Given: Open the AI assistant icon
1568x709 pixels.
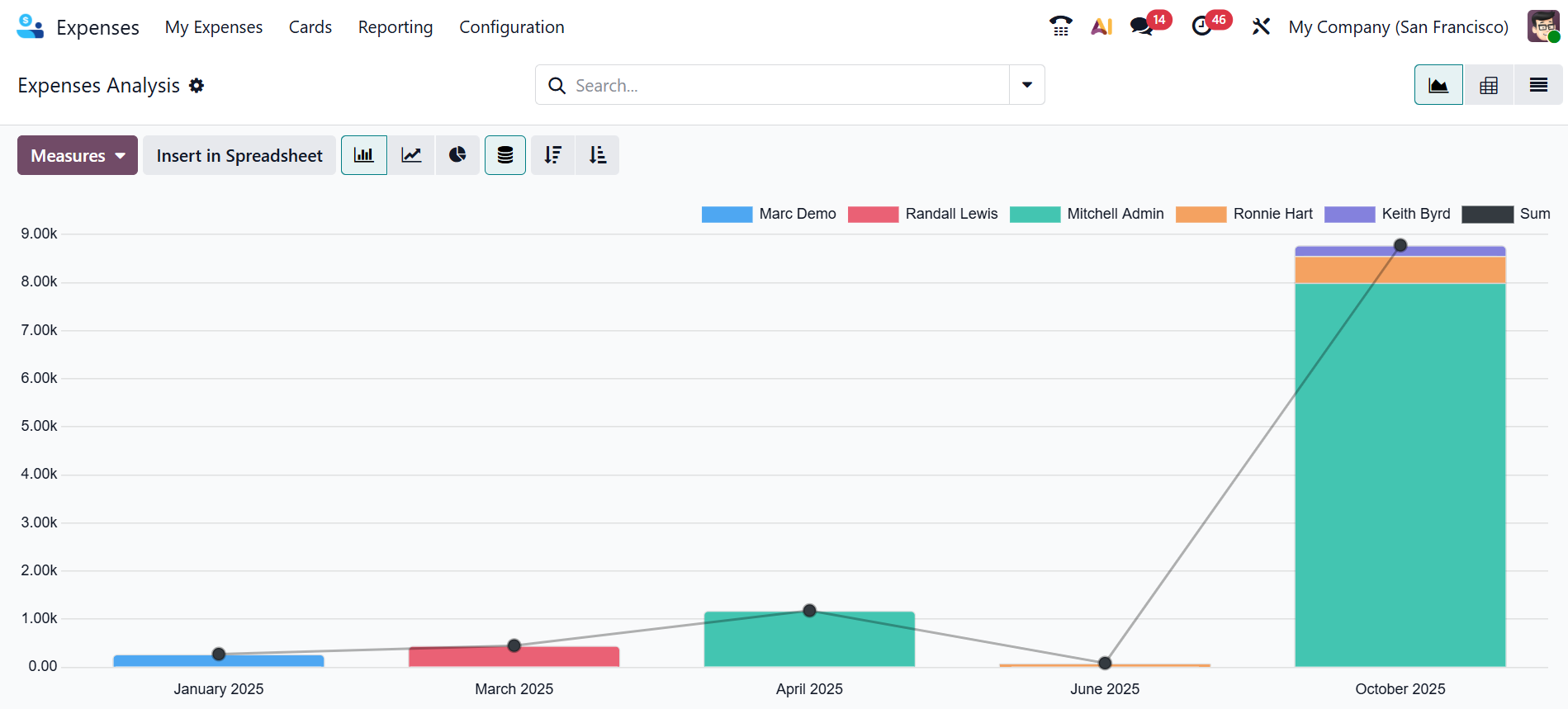Looking at the screenshot, I should [x=1101, y=26].
